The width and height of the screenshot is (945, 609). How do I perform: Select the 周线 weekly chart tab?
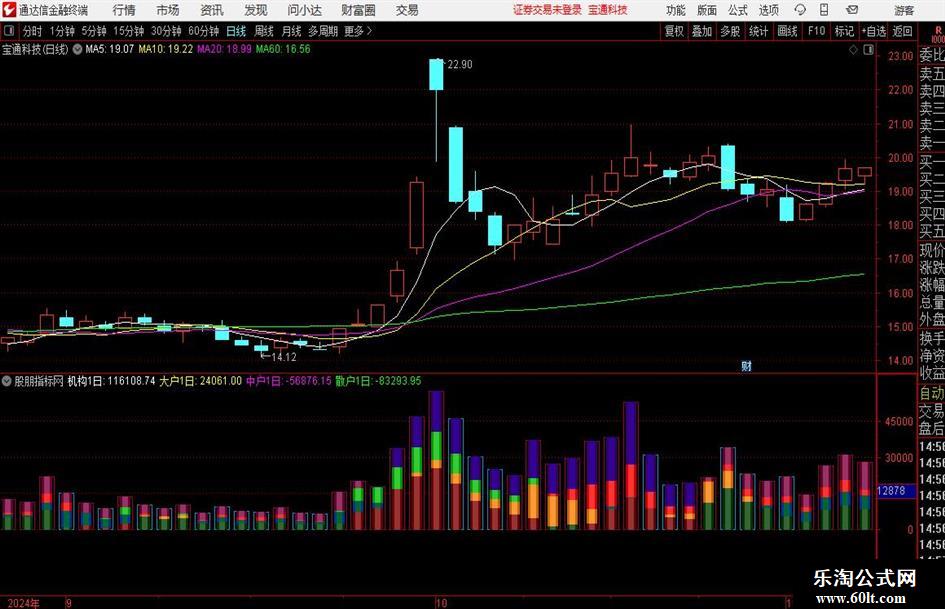[x=264, y=31]
